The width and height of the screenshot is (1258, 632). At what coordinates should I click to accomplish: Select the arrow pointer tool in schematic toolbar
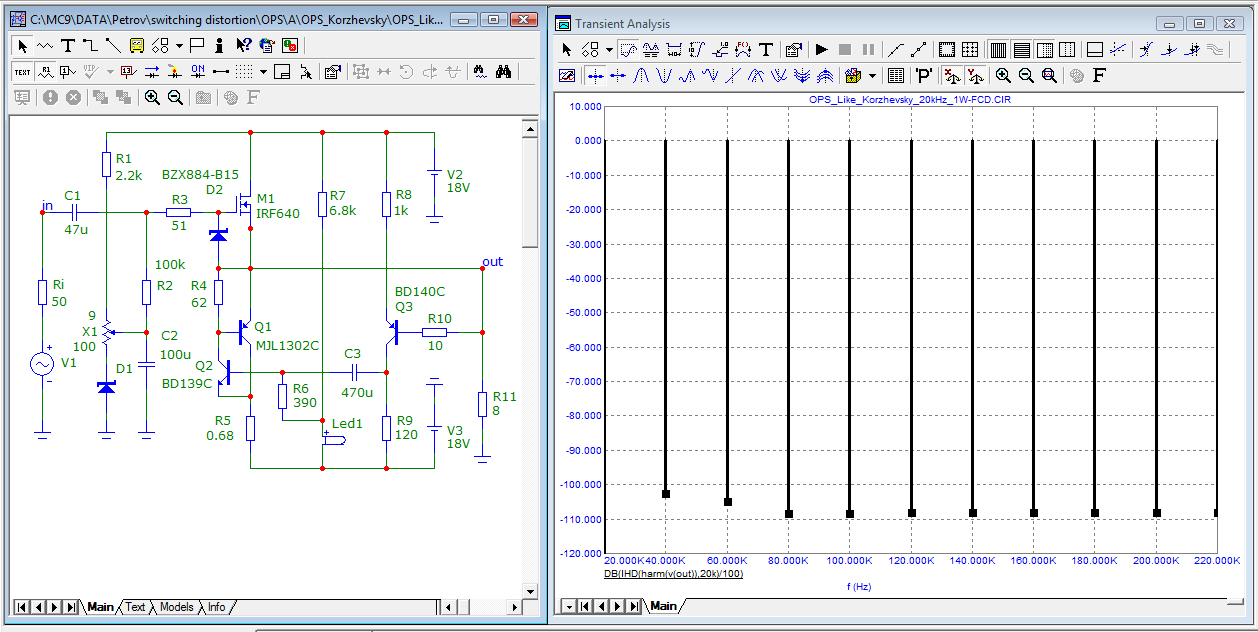[23, 46]
